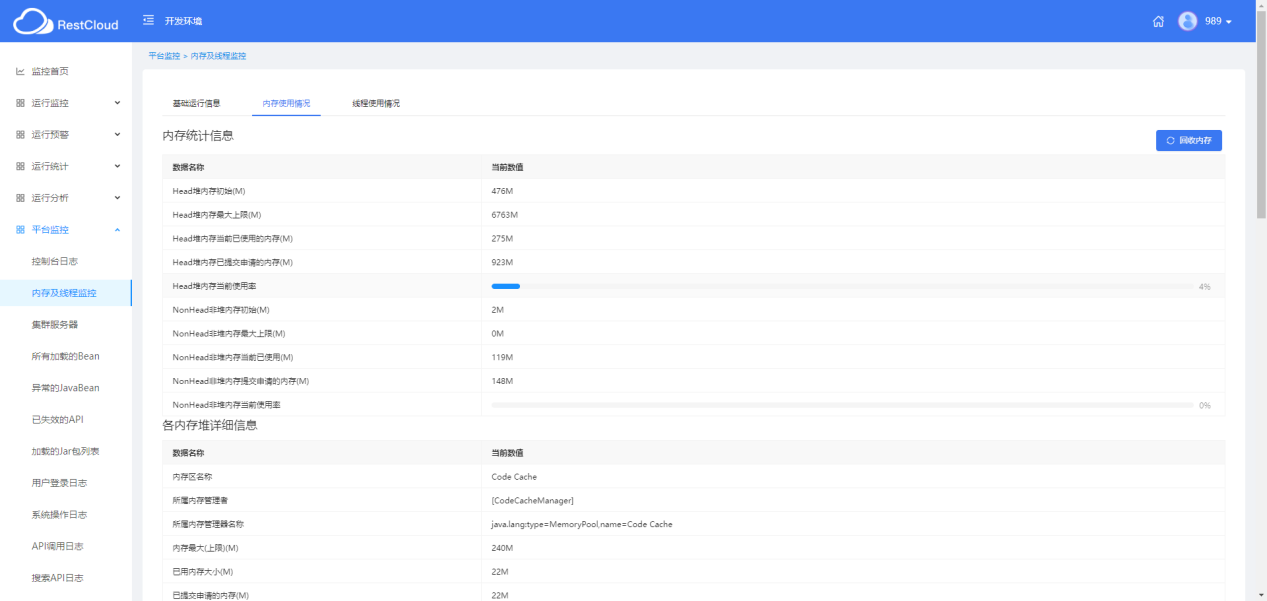Click 内存及线程监控 breadcrumb link
The image size is (1267, 601).
pyautogui.click(x=218, y=56)
